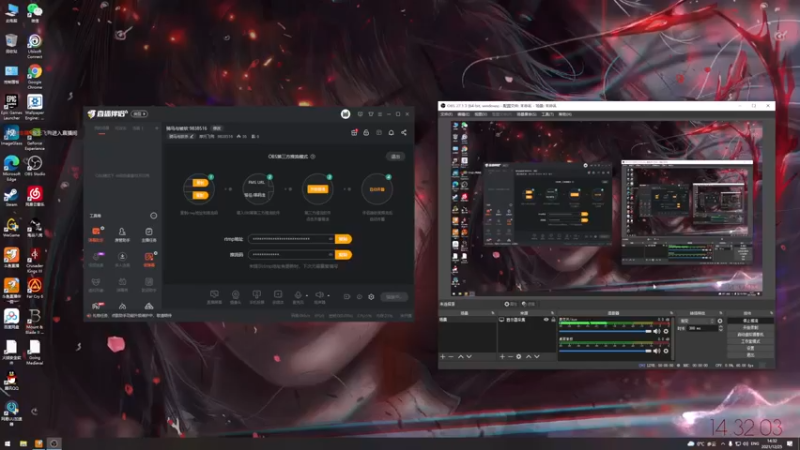Open transition properties gear in OBS
Image resolution: width=800 pixels, height=450 pixels.
pos(720,321)
